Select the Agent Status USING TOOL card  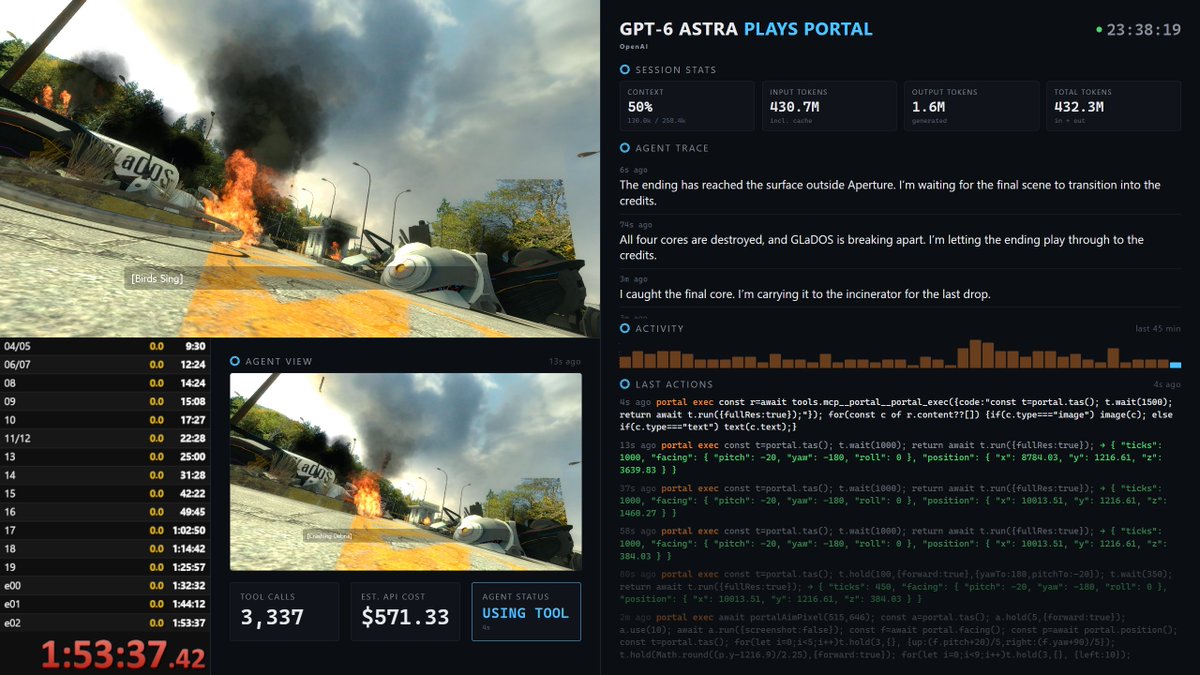click(526, 611)
